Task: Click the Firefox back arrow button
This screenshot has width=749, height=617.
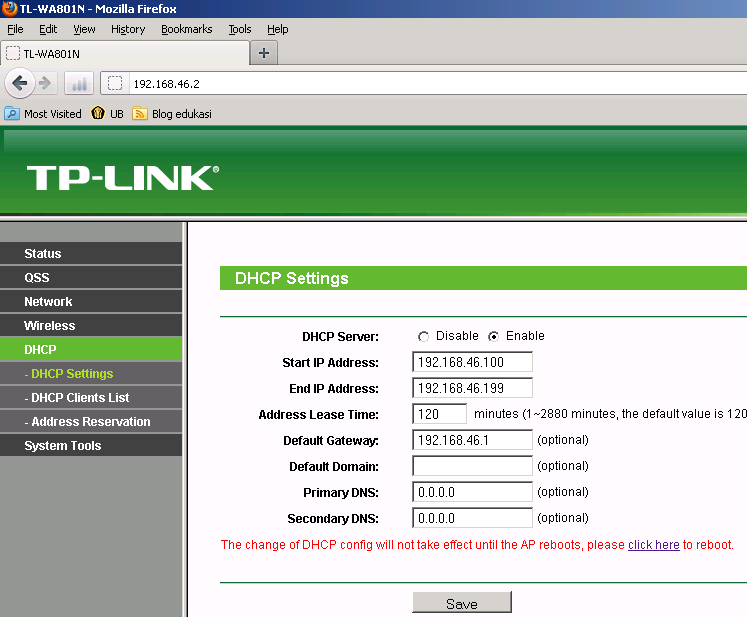Action: pos(20,83)
